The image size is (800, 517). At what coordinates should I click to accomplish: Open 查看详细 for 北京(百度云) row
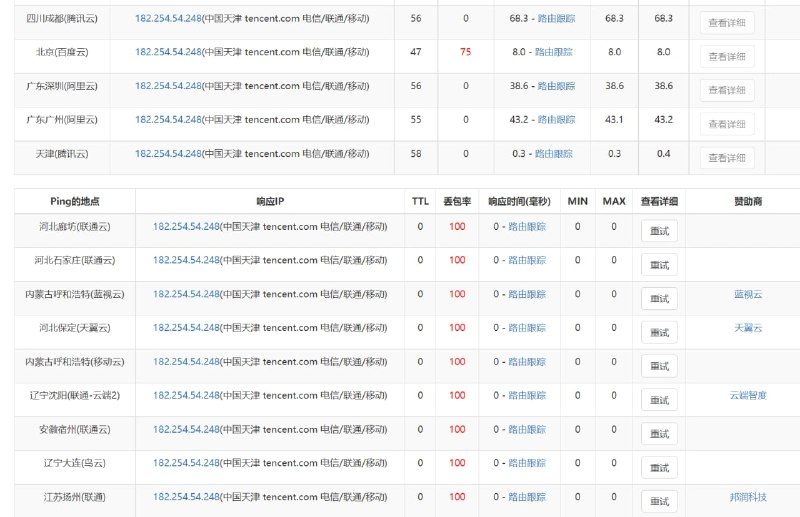tap(727, 56)
